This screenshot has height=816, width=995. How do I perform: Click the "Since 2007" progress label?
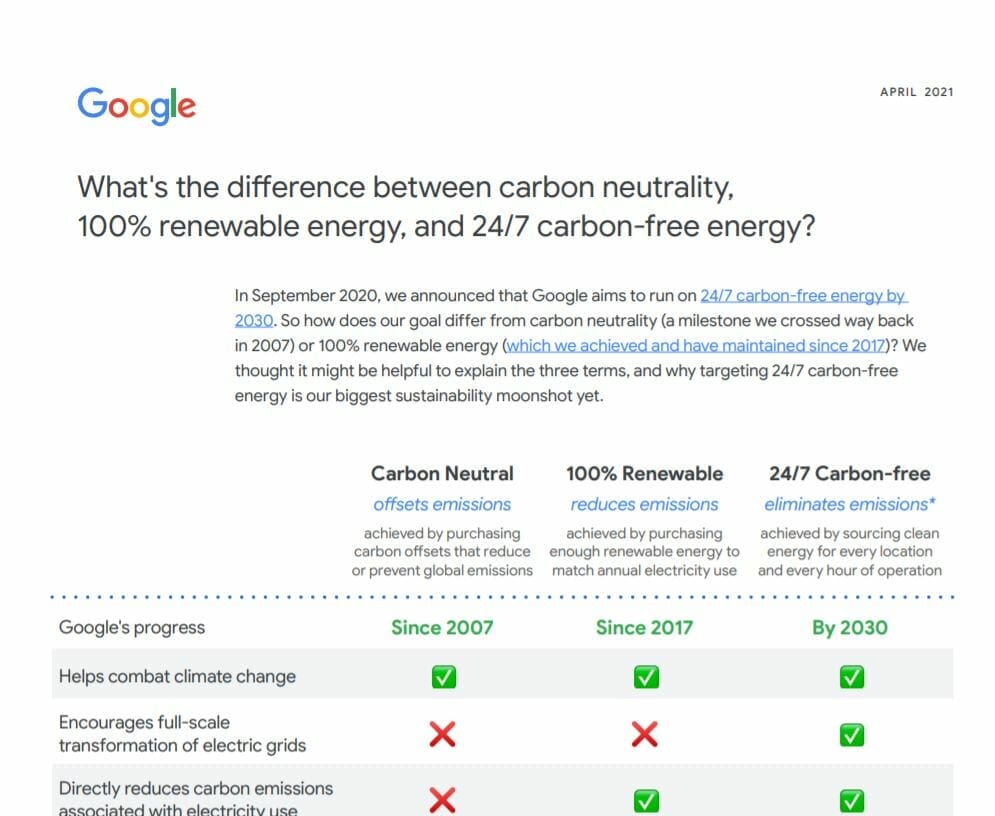(x=442, y=628)
